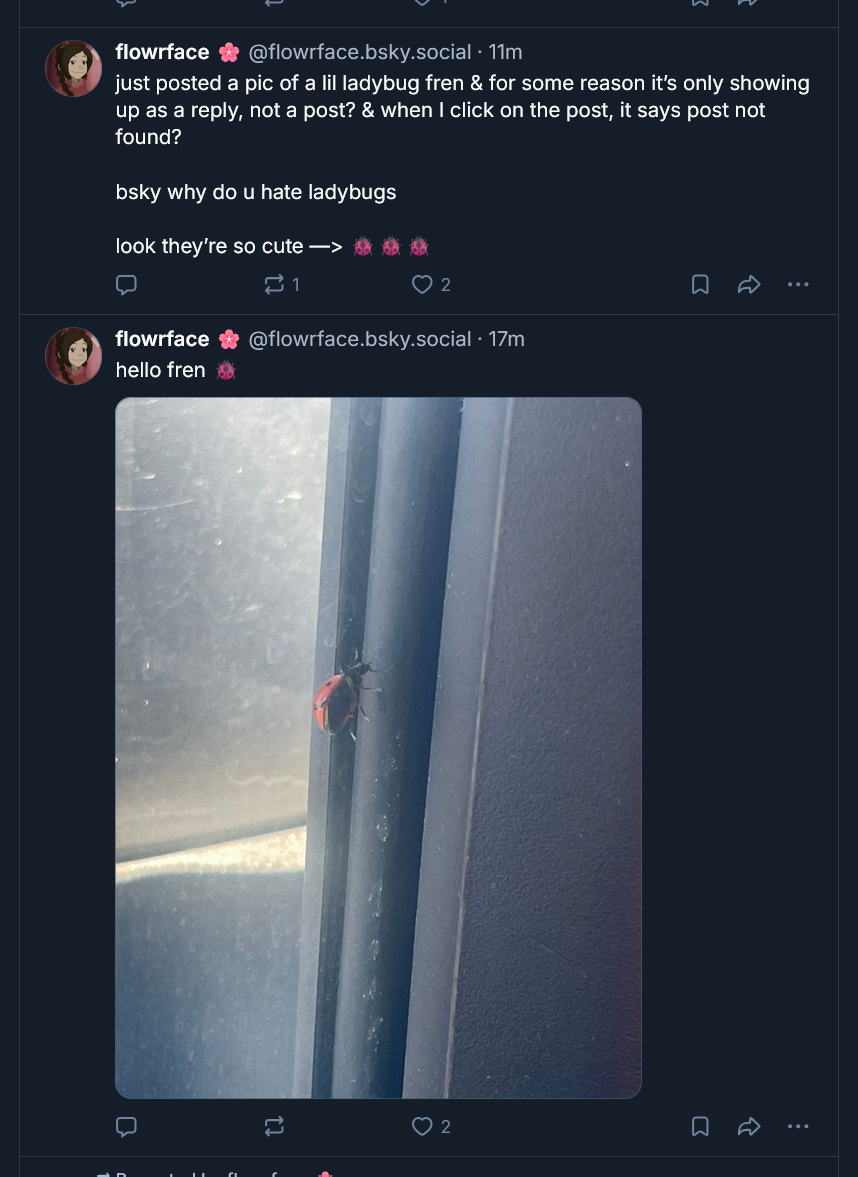Click flowrface's avatar beside "hello fren"
Image resolution: width=858 pixels, height=1177 pixels.
(x=73, y=356)
